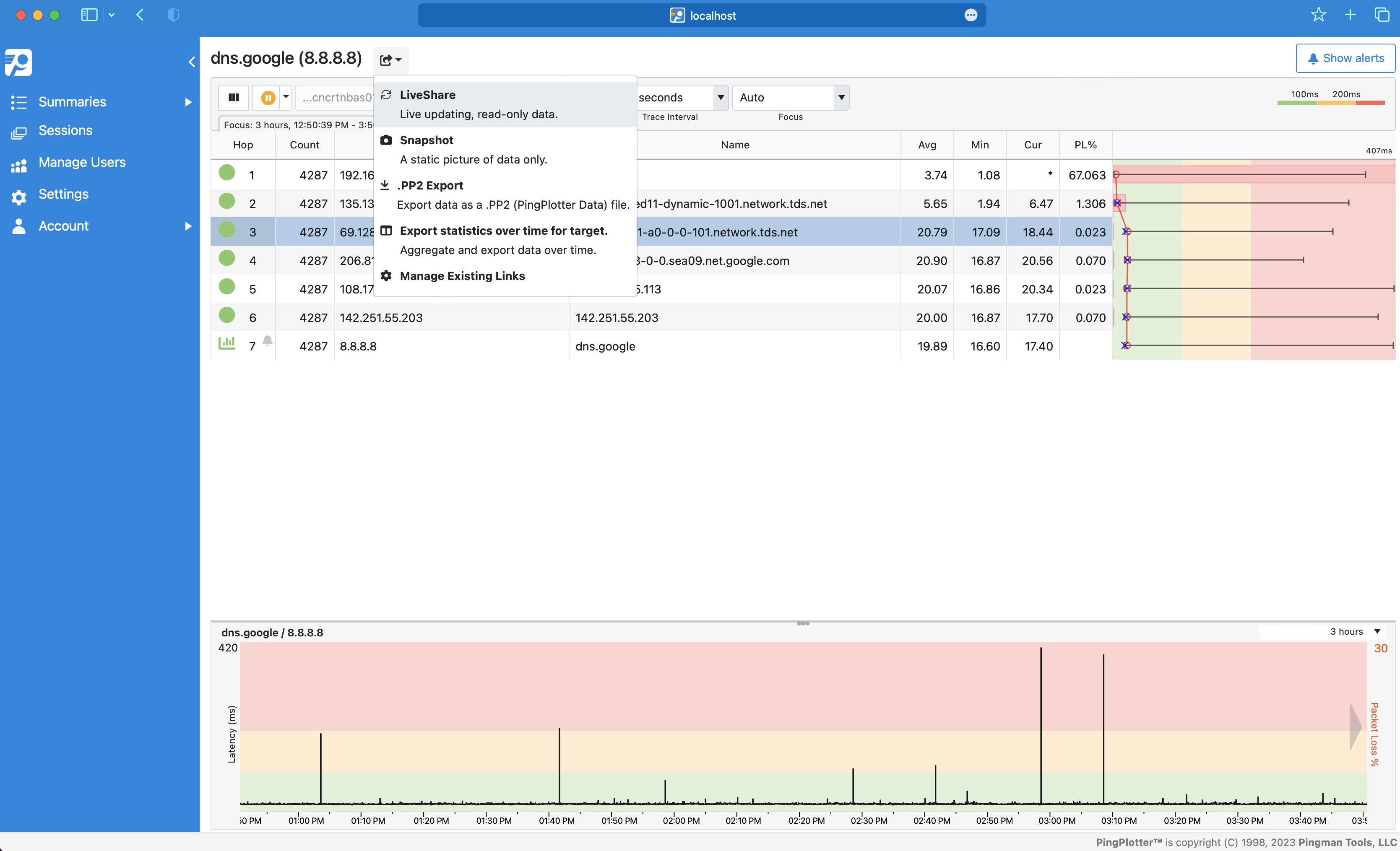Open Manage Users in the sidebar
Viewport: 1400px width, 851px height.
tap(82, 163)
